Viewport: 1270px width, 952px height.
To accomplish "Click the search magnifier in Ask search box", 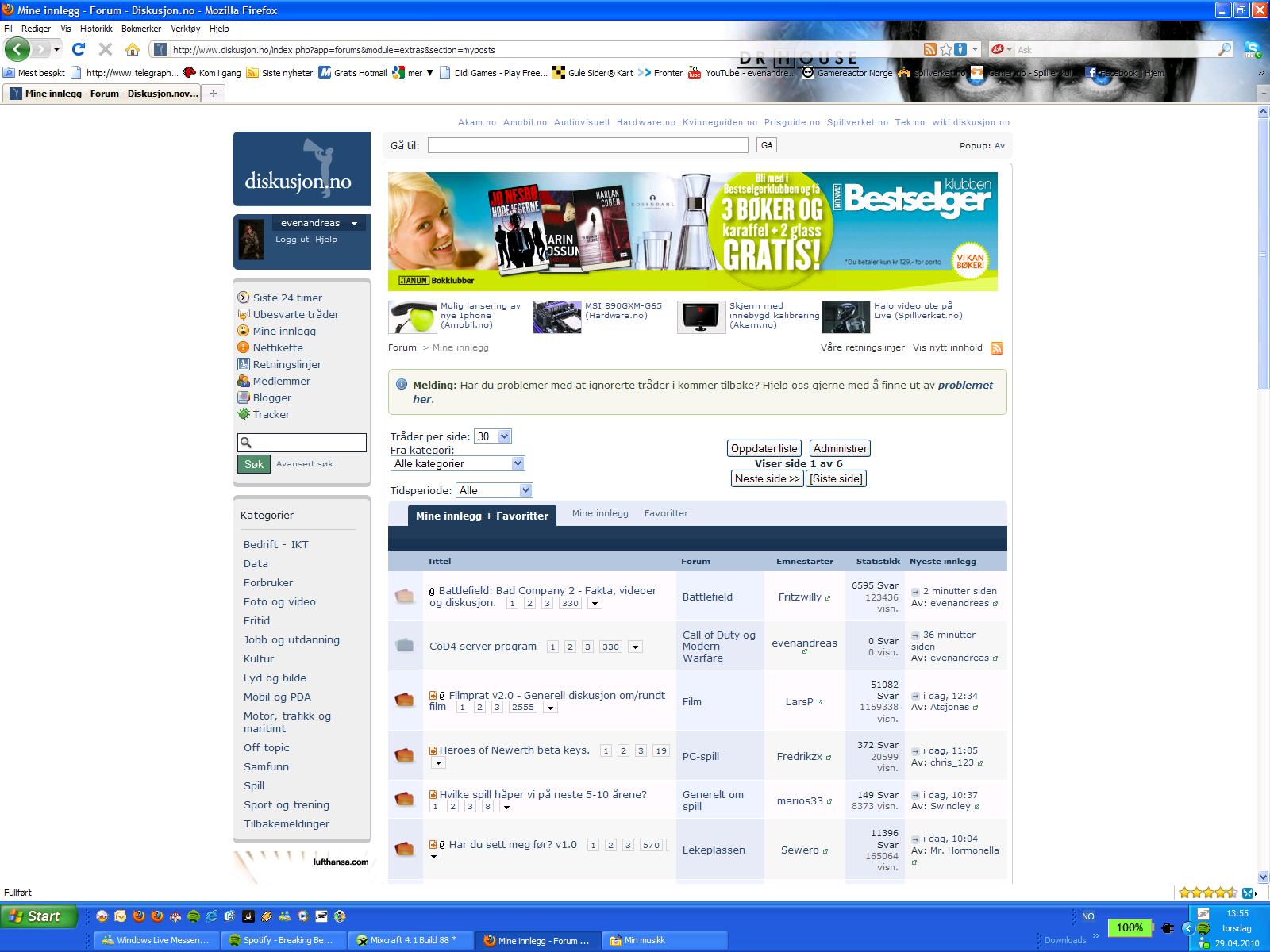I will tap(1225, 49).
